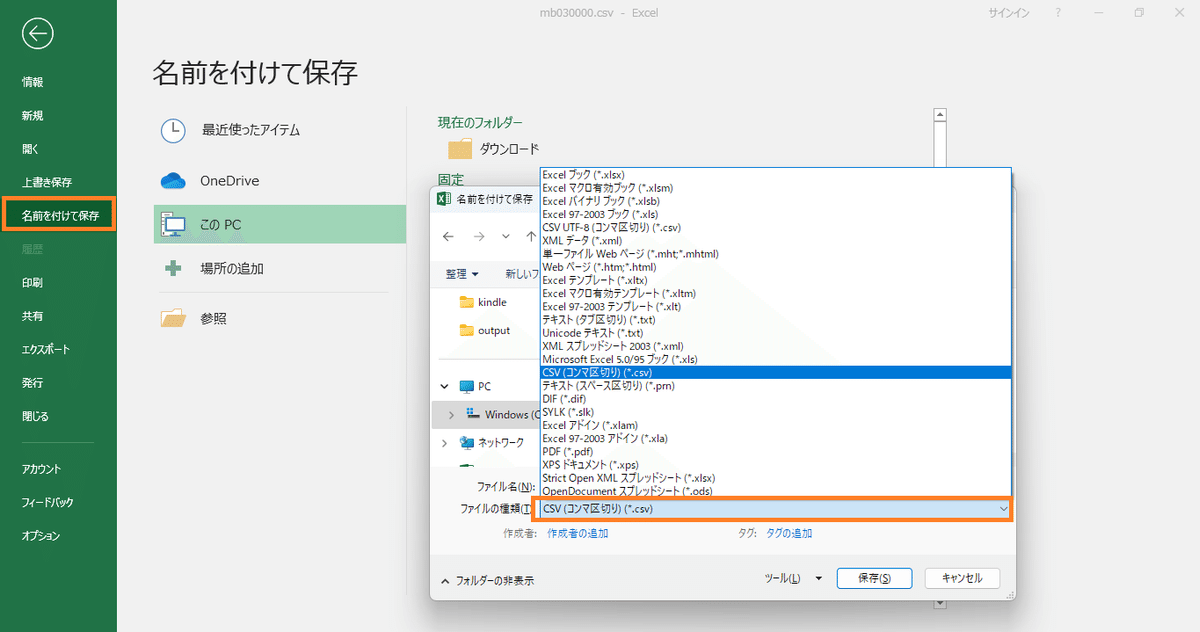This screenshot has height=632, width=1200.
Task: Open the 新規 backstage page
Action: pyautogui.click(x=33, y=115)
